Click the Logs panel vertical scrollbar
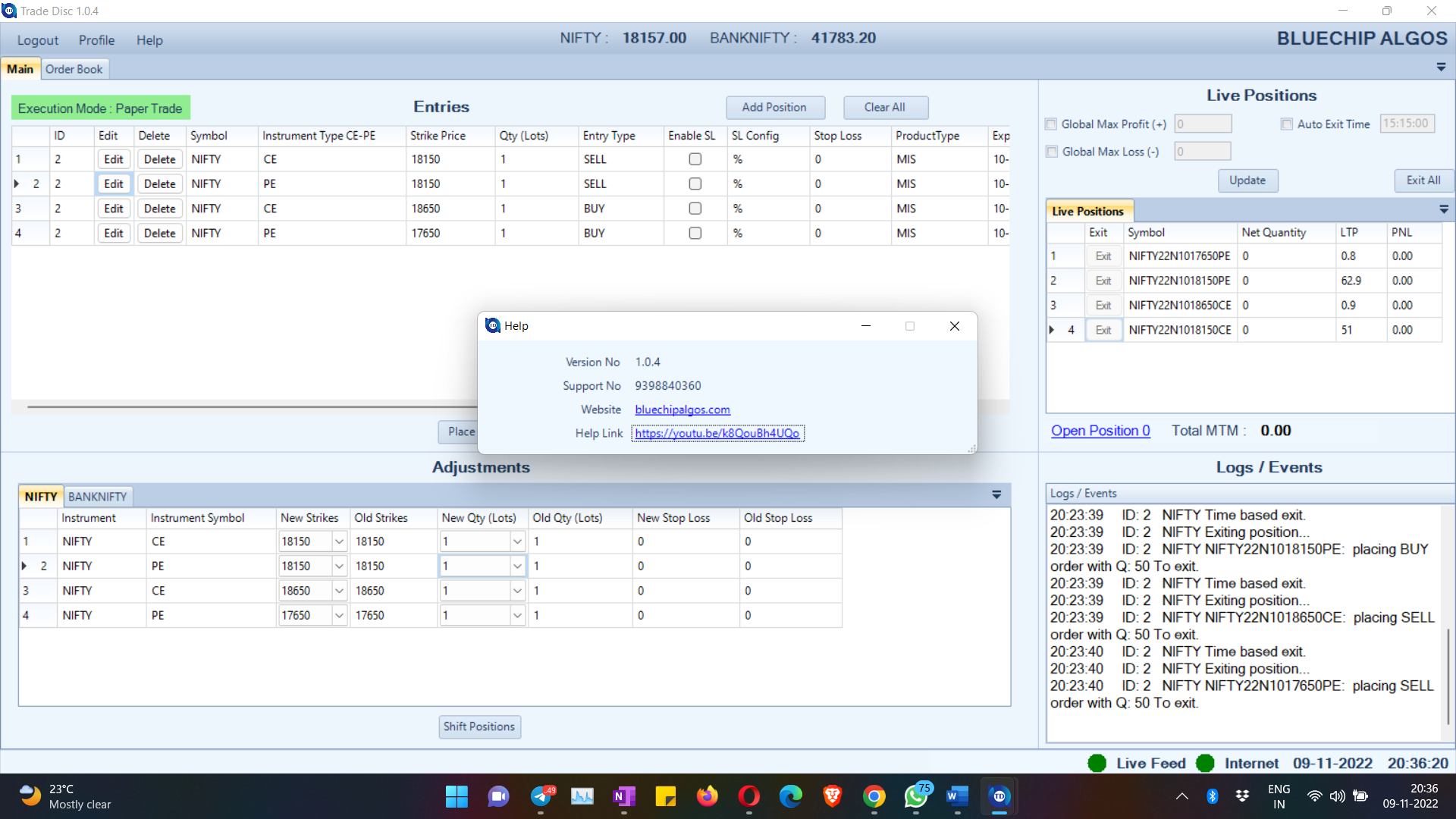This screenshot has width=1456, height=819. click(x=1448, y=623)
